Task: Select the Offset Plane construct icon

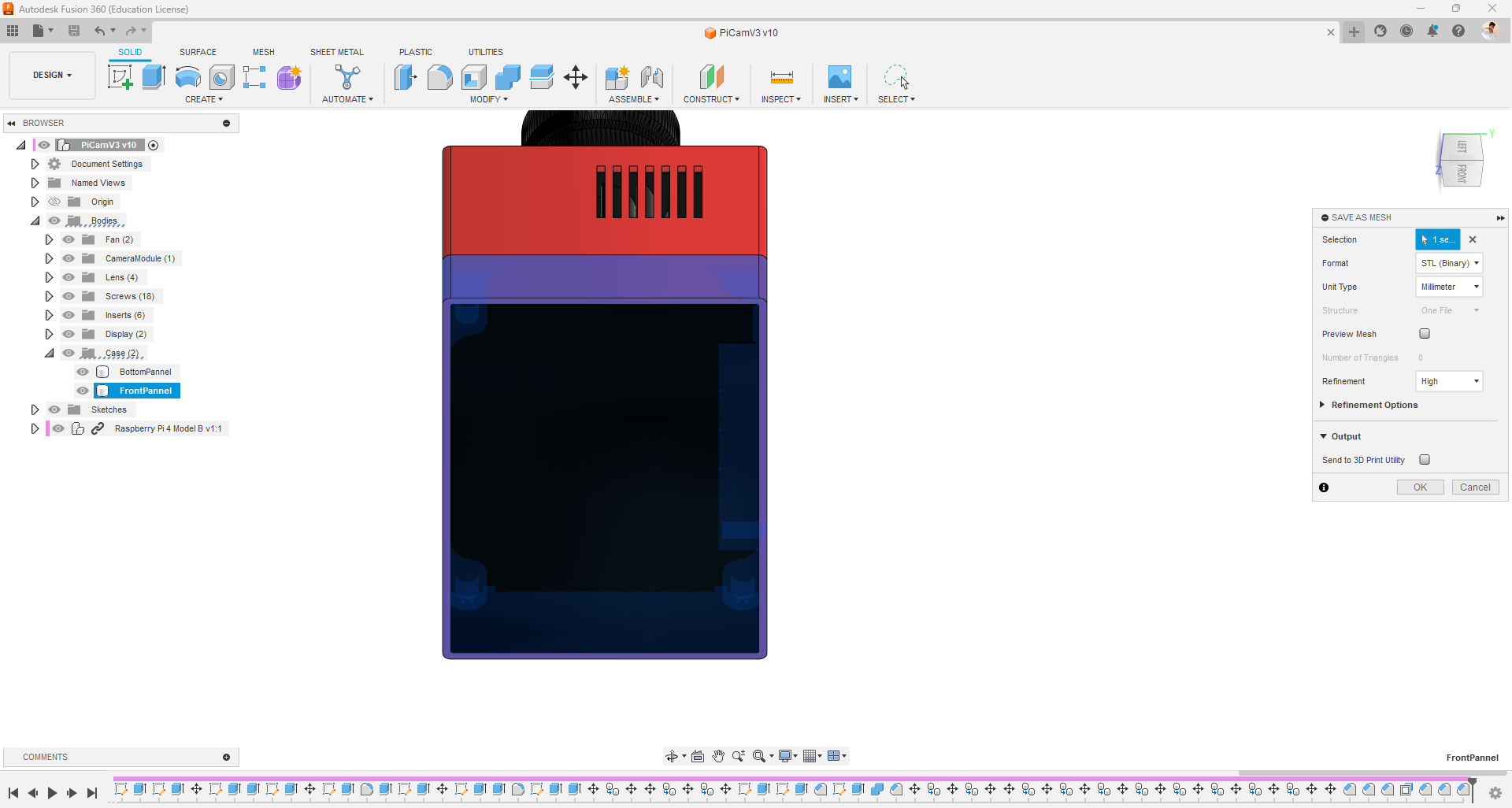Action: click(711, 77)
